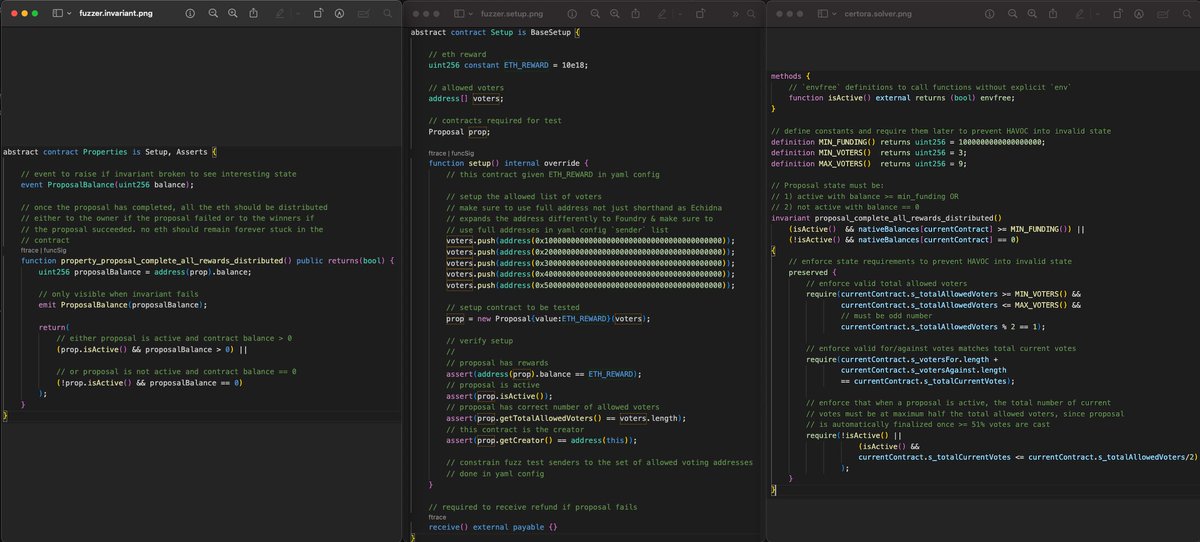The image size is (1200, 542).
Task: Rotate image in certora.solver.png window
Action: pos(1118,14)
